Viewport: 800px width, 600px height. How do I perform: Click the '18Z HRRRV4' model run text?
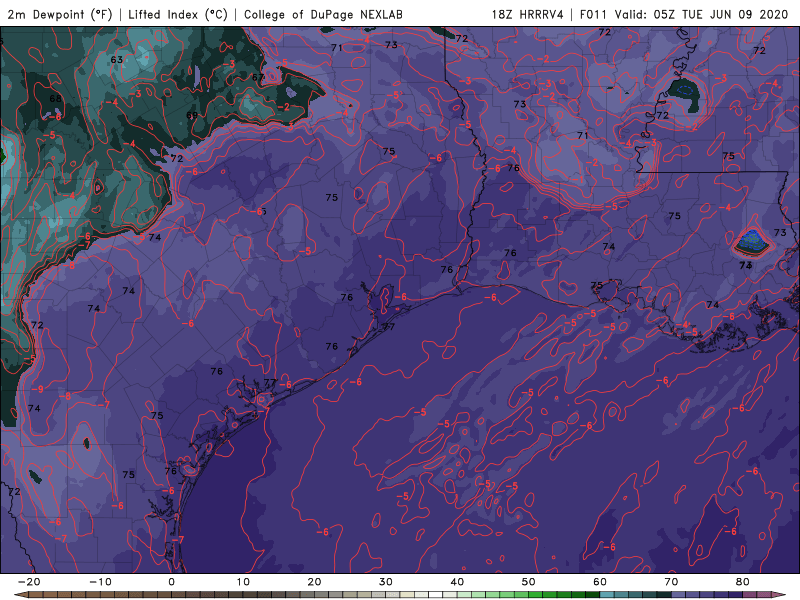[527, 15]
